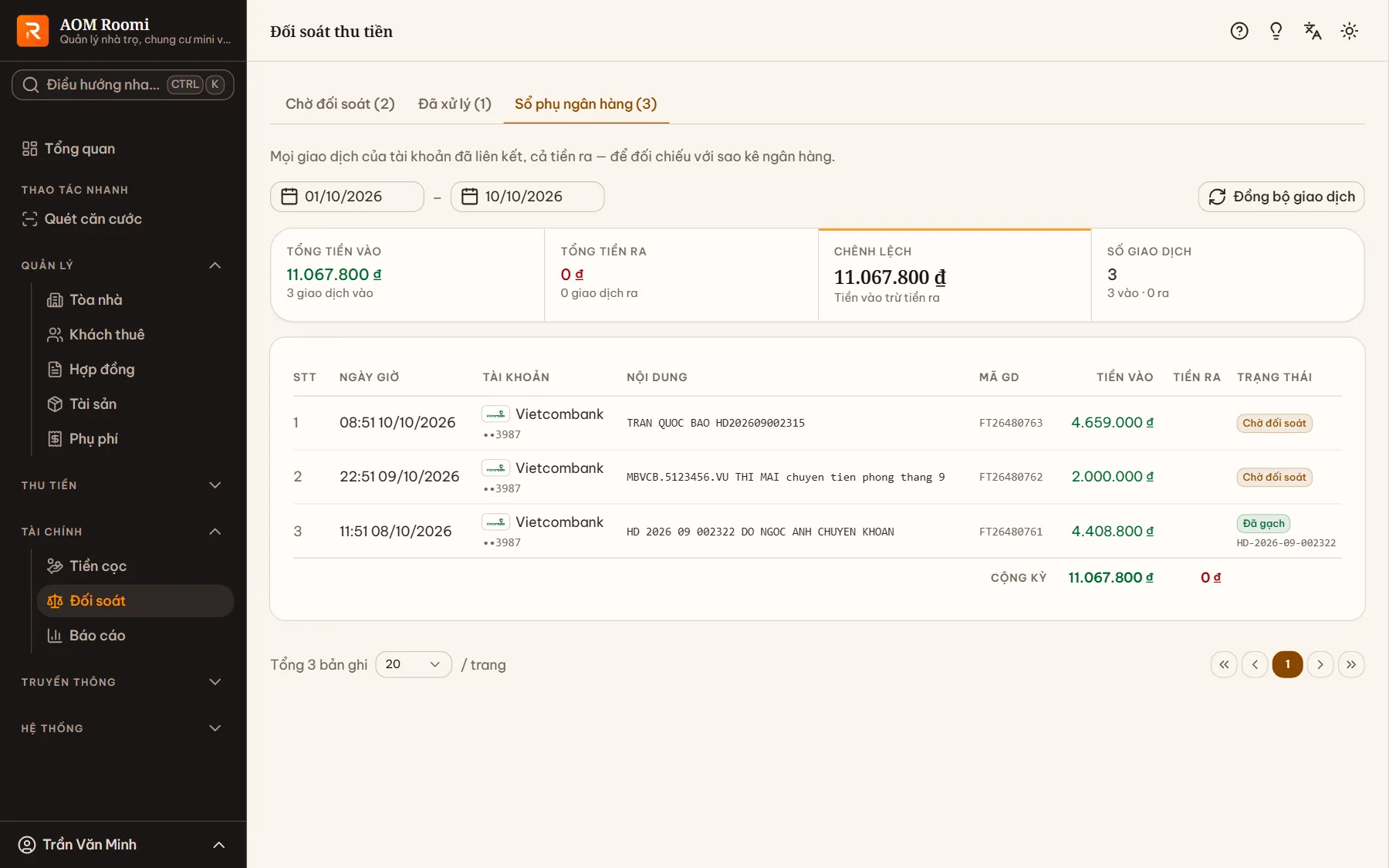Collapse the Quản lý section
This screenshot has height=868, width=1389.
[123, 265]
